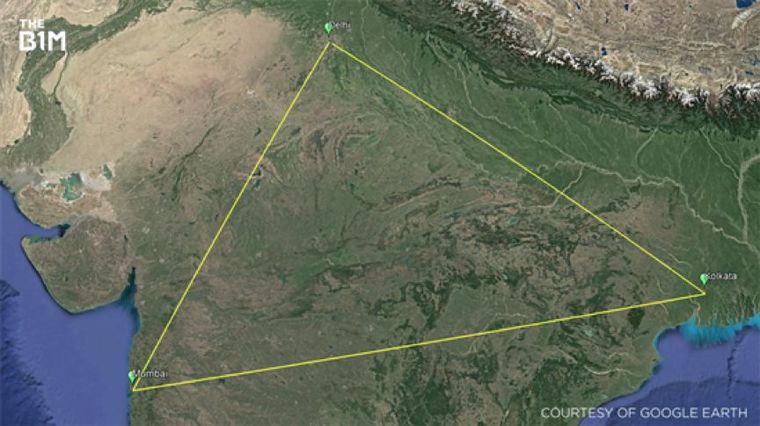Click the triangle vertex at Kolkata
The image size is (760, 426).
pyautogui.click(x=704, y=293)
